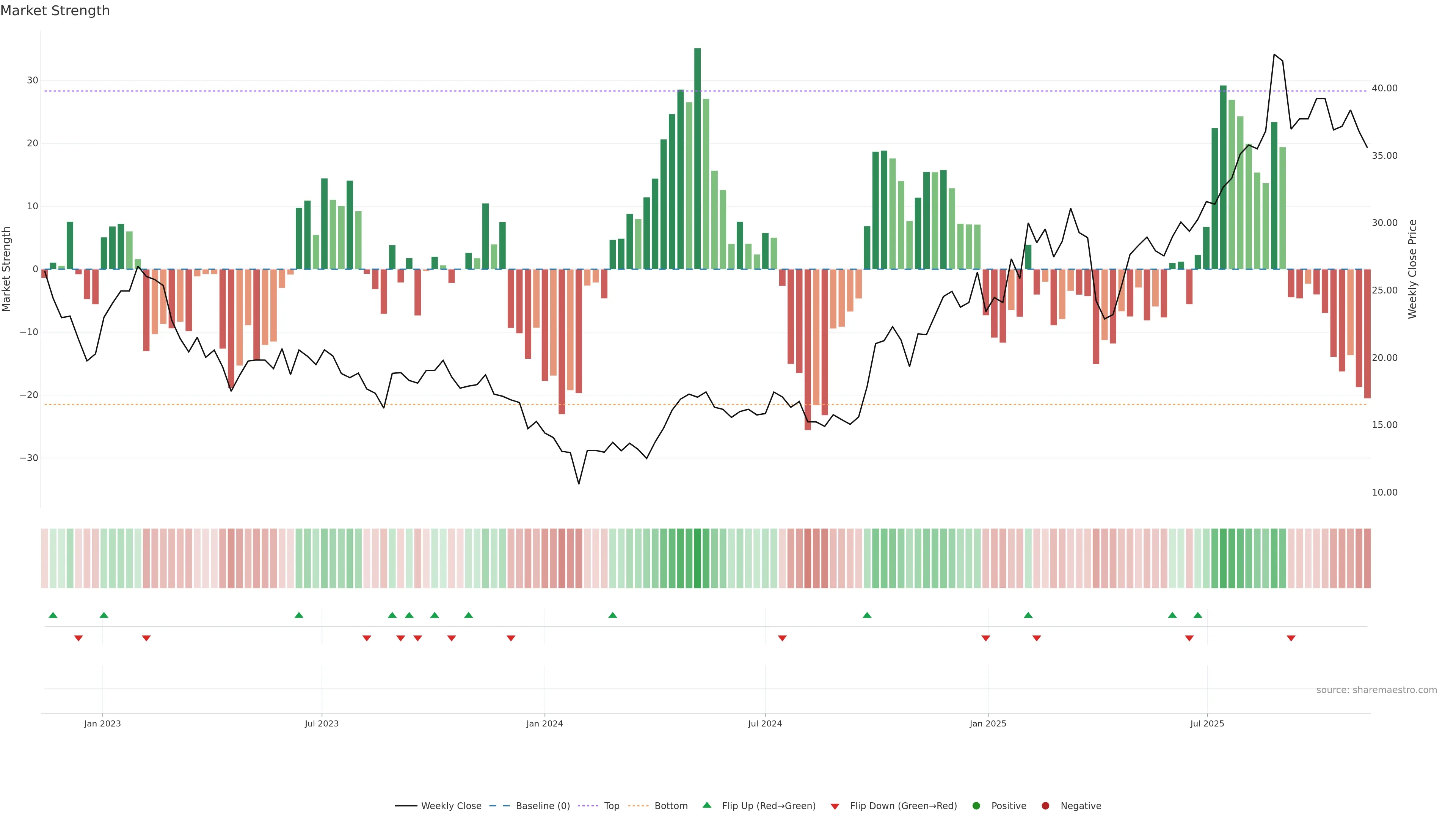Image resolution: width=1456 pixels, height=819 pixels.
Task: Click the darkest green heatmap strip cell
Action: (x=698, y=558)
